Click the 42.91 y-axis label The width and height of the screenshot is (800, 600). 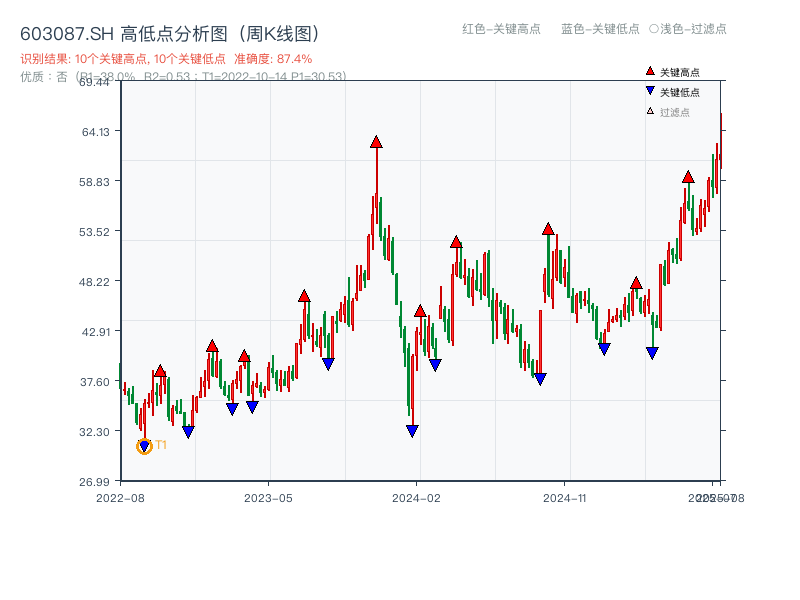[x=95, y=332]
